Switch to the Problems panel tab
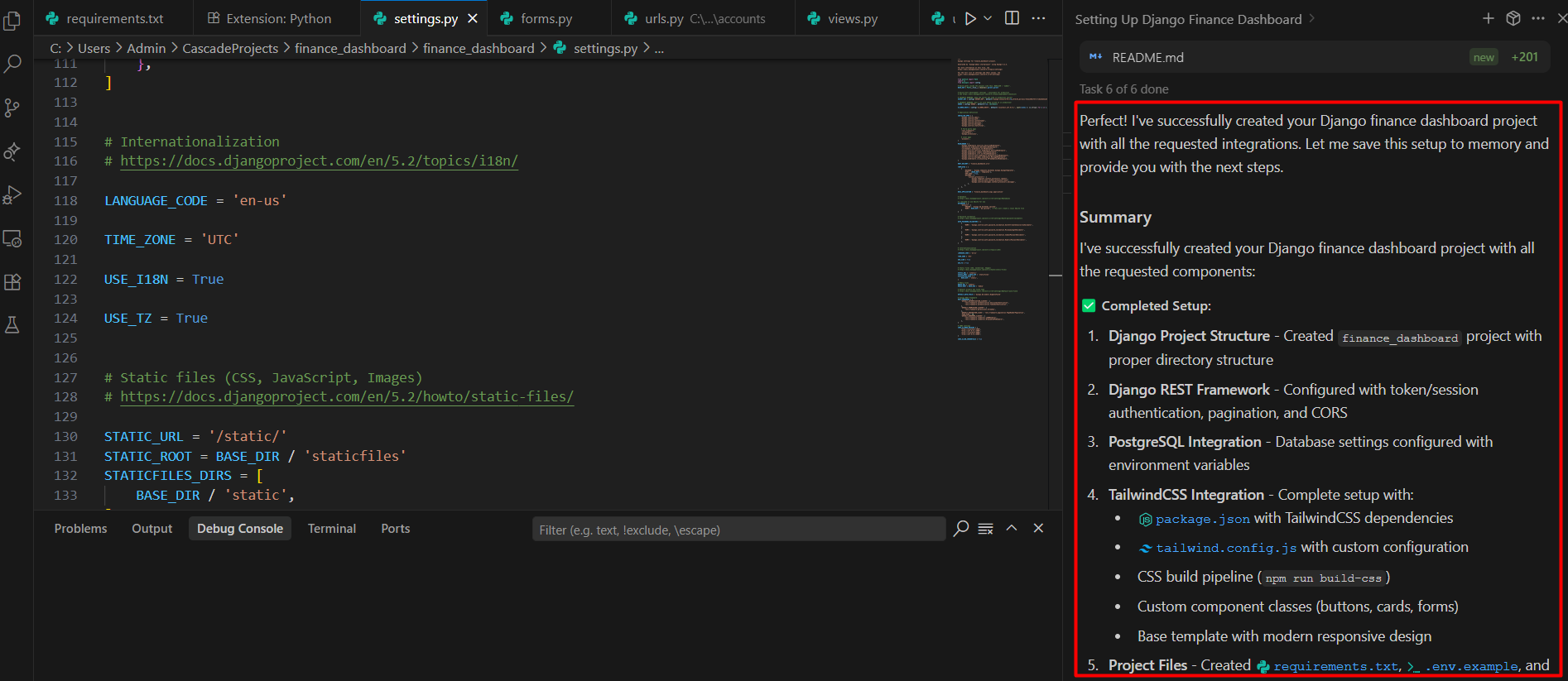The height and width of the screenshot is (681, 1568). click(80, 529)
